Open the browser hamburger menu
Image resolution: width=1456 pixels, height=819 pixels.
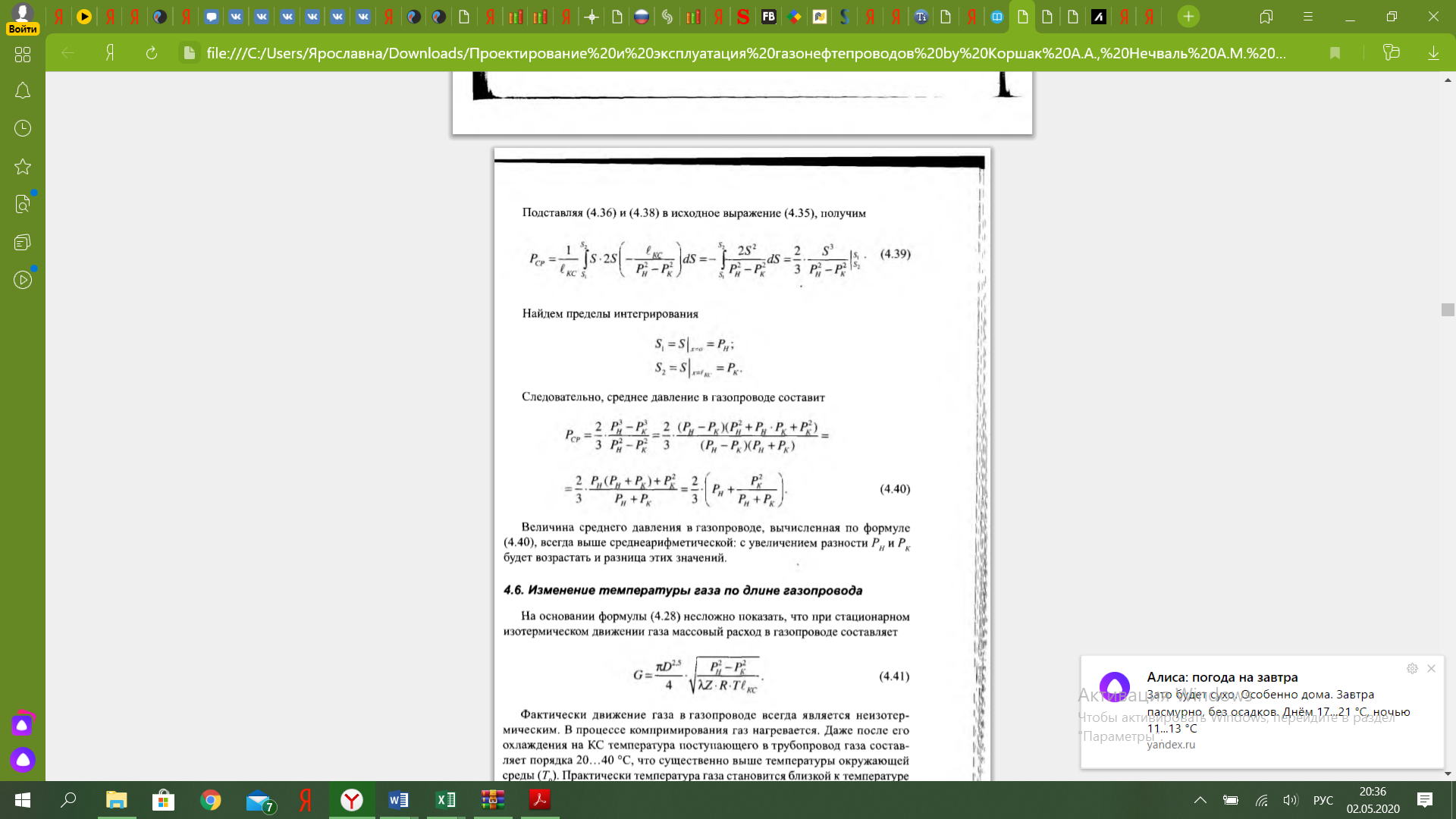(1307, 17)
